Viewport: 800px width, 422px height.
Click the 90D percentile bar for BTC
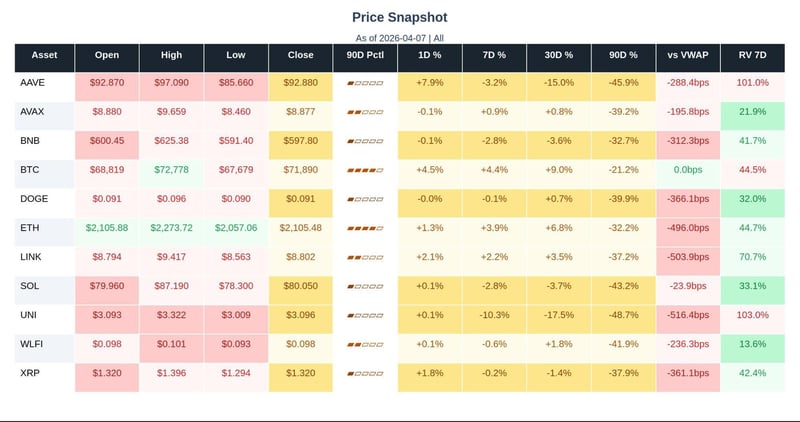tap(364, 170)
